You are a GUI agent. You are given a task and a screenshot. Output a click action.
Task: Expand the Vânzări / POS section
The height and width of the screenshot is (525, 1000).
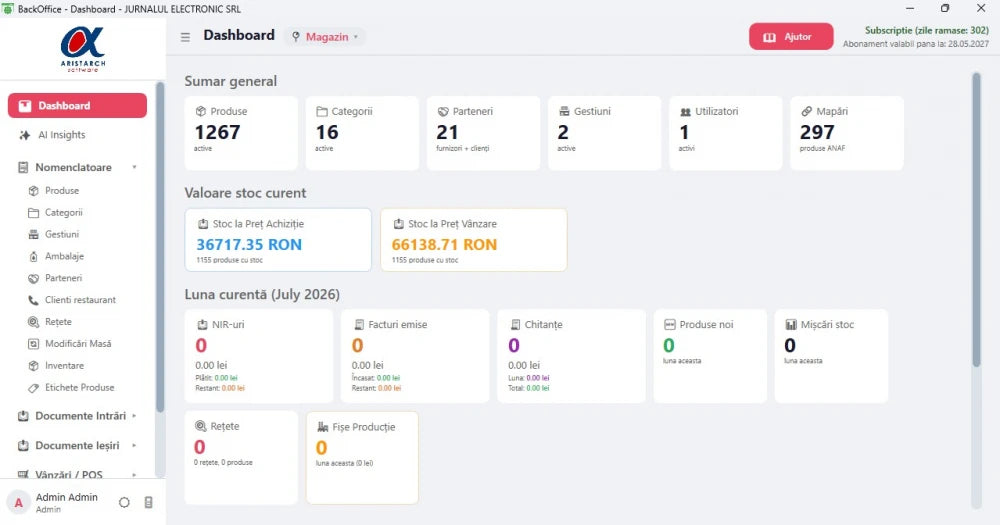tap(77, 474)
